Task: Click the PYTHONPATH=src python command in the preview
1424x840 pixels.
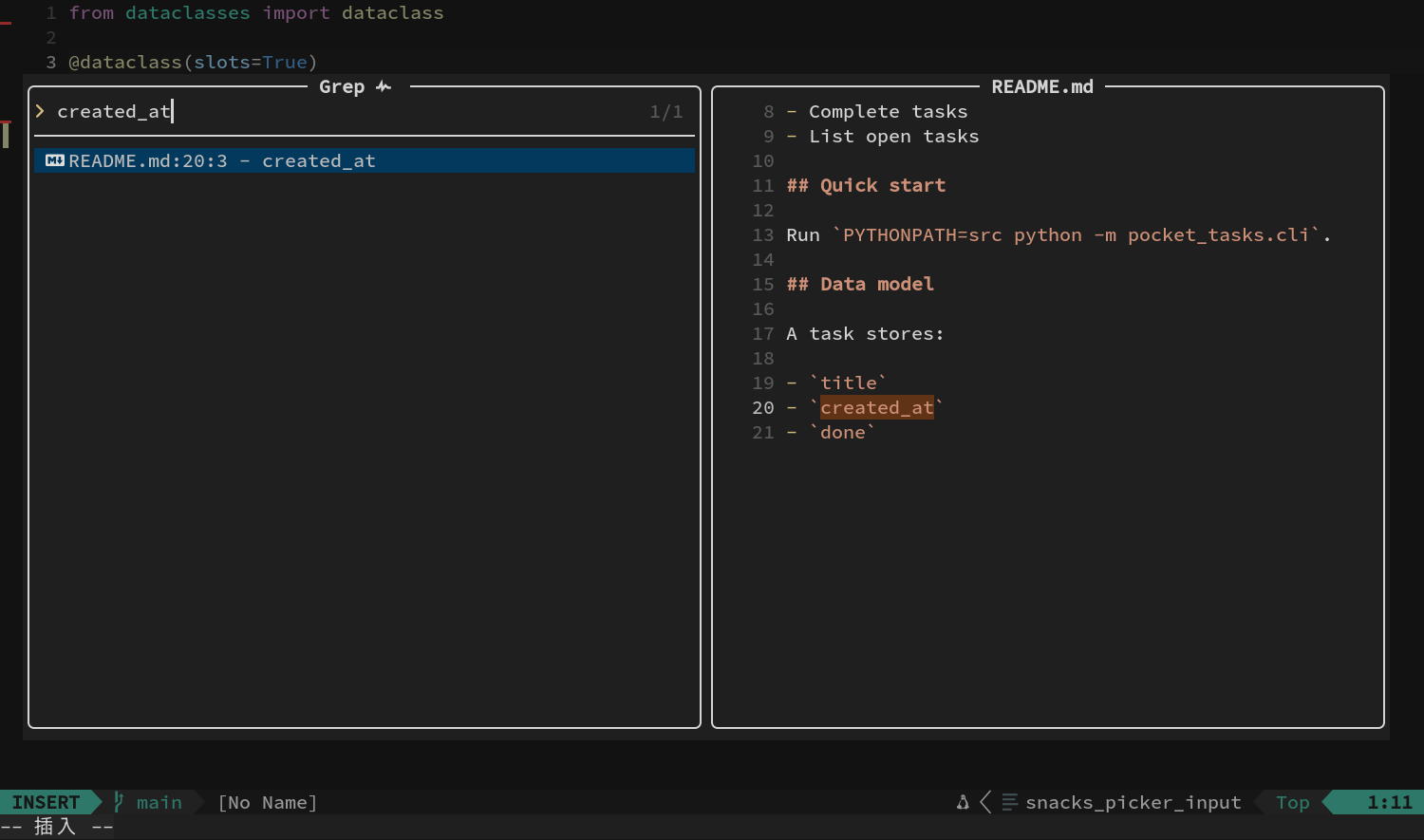Action: [1077, 234]
